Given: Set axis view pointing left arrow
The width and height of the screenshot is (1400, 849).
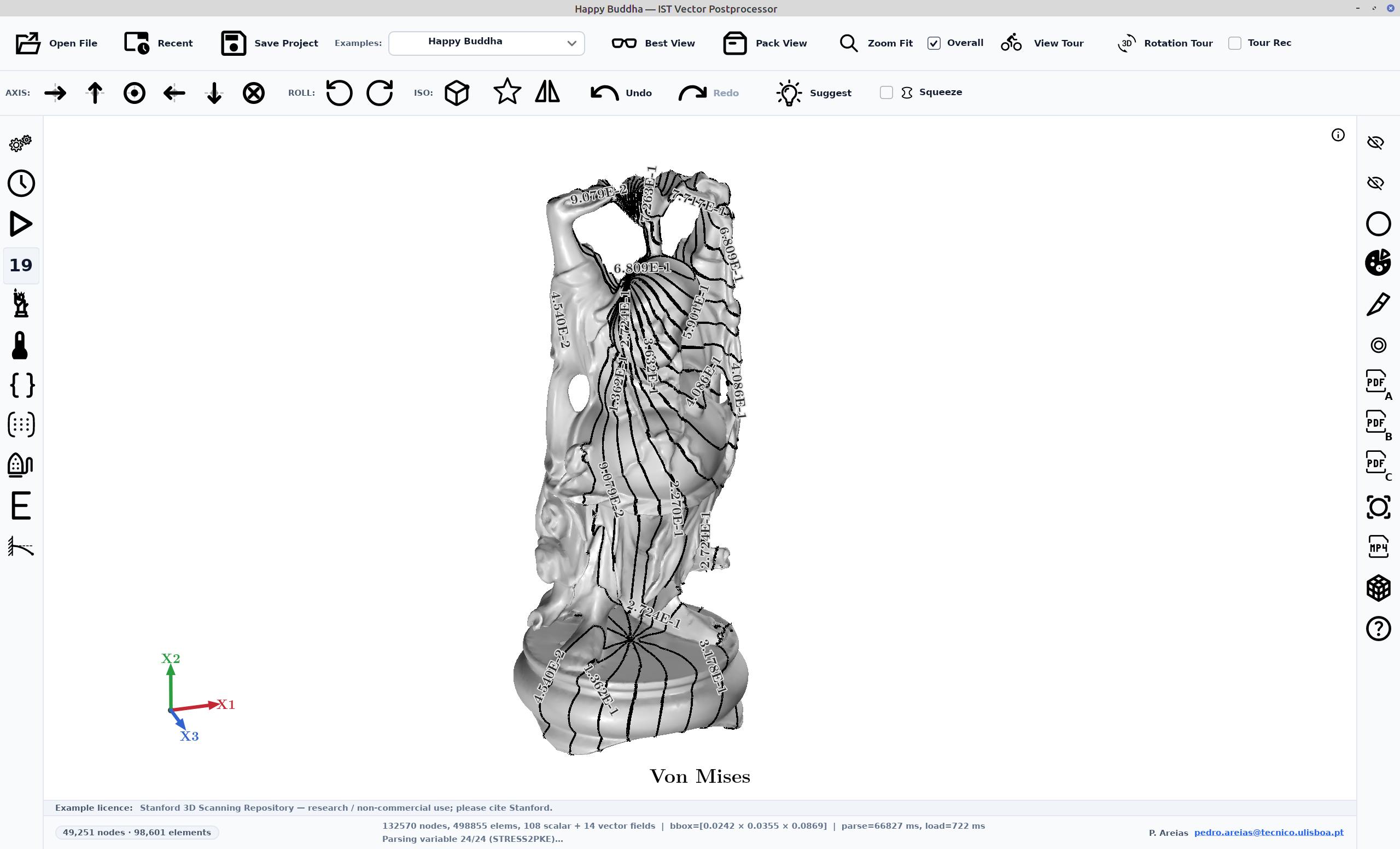Looking at the screenshot, I should pyautogui.click(x=174, y=92).
